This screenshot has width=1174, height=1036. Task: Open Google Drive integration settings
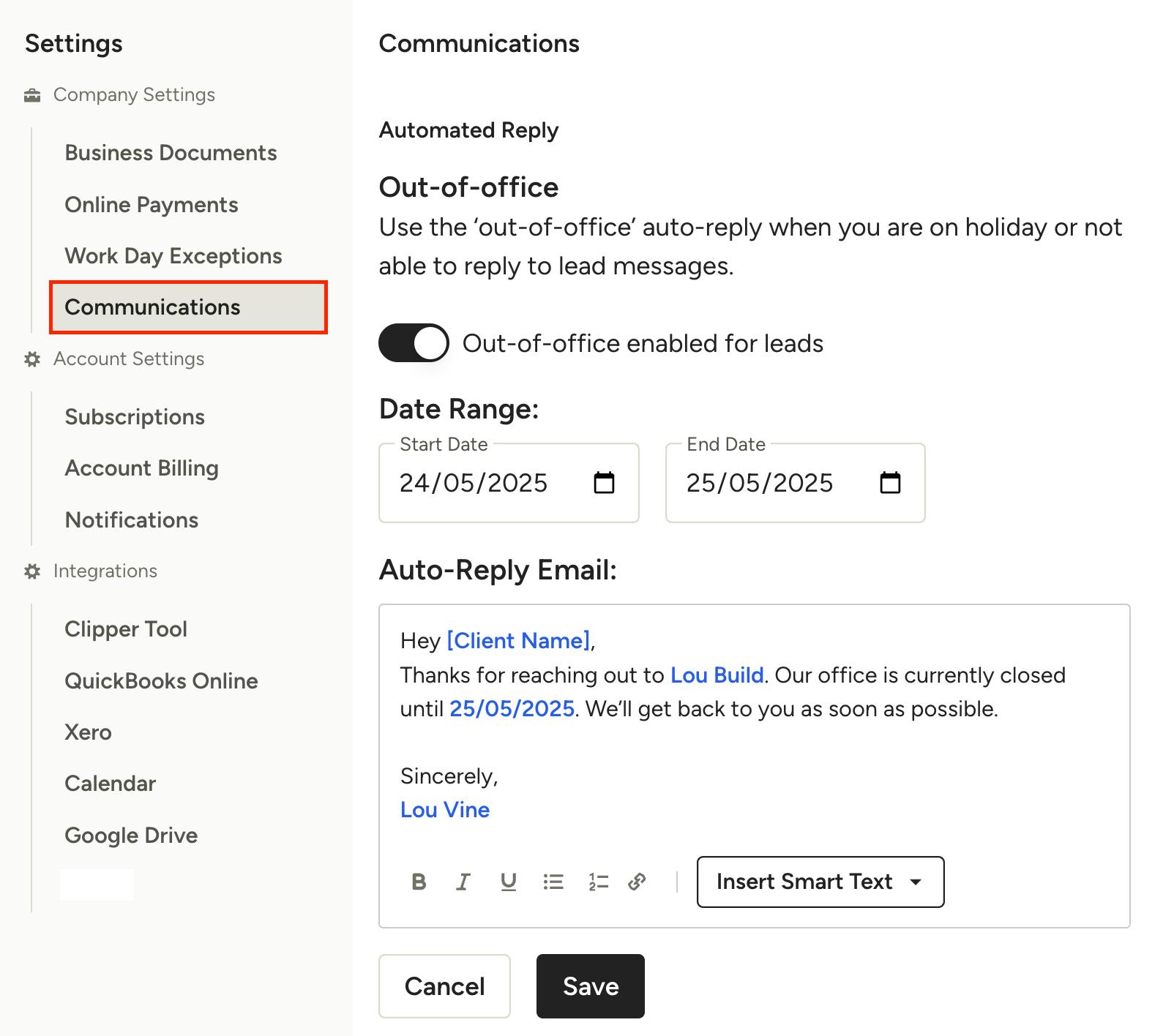(x=131, y=836)
